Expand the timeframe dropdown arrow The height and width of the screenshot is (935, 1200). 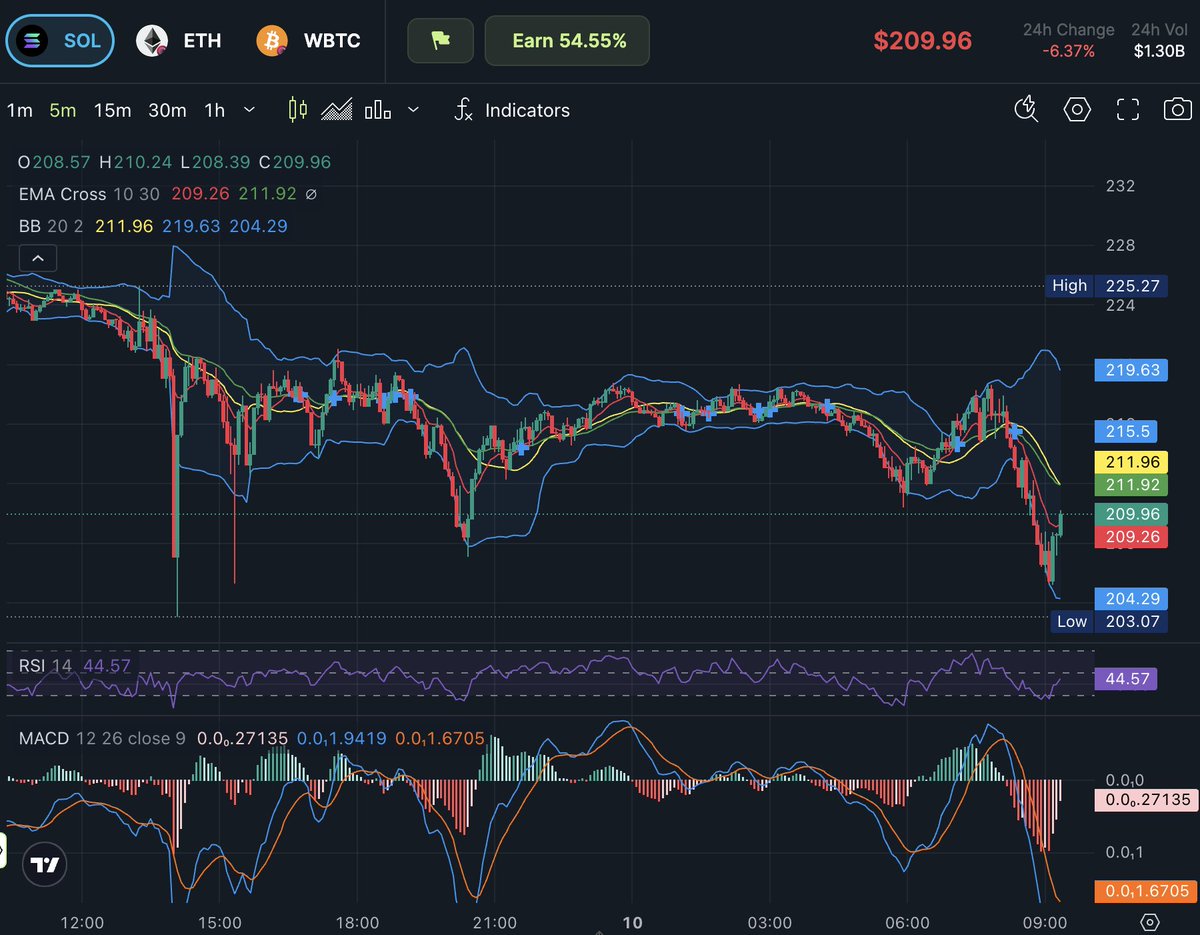(x=249, y=110)
